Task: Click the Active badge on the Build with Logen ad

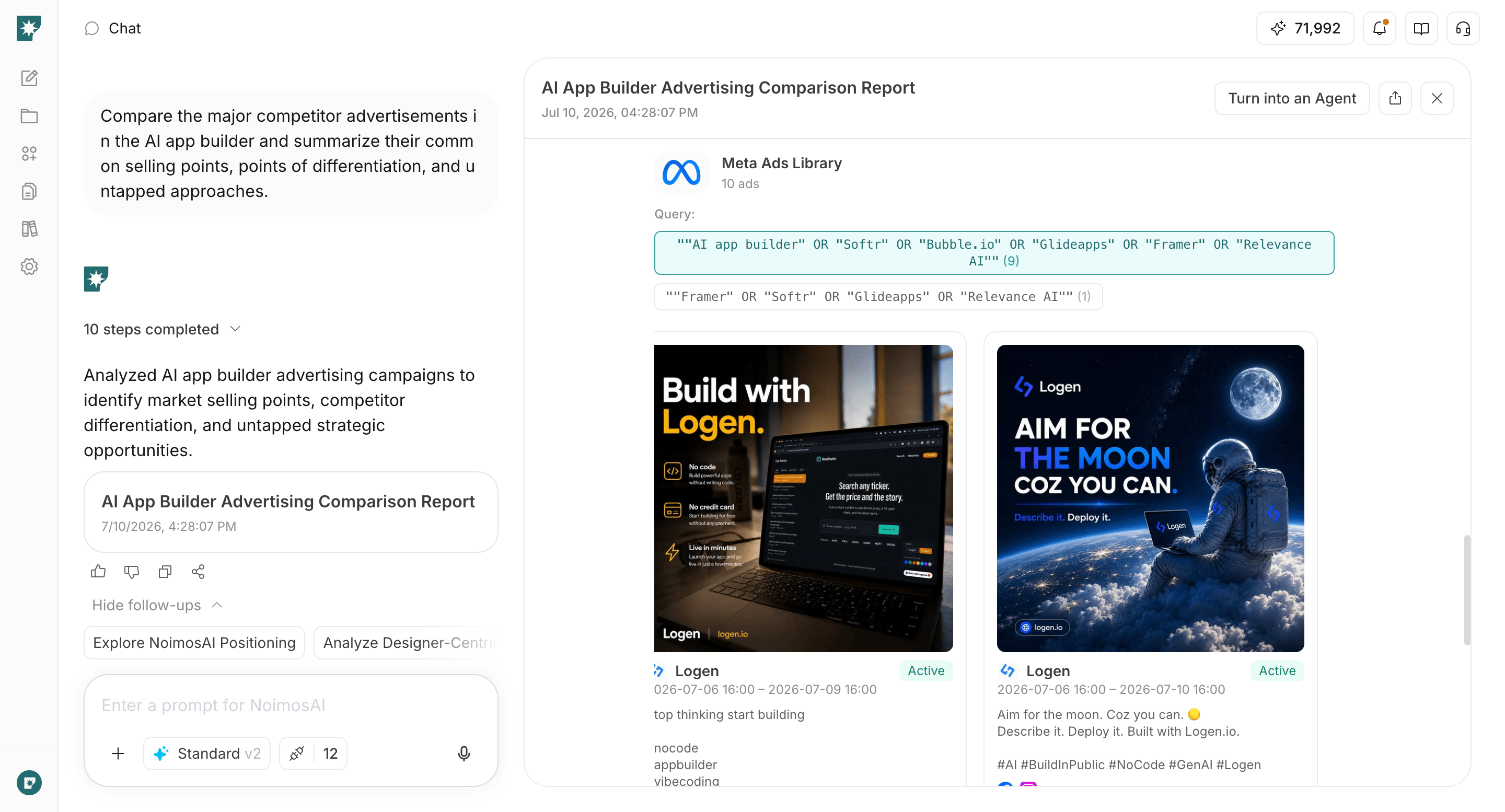Action: (x=926, y=671)
